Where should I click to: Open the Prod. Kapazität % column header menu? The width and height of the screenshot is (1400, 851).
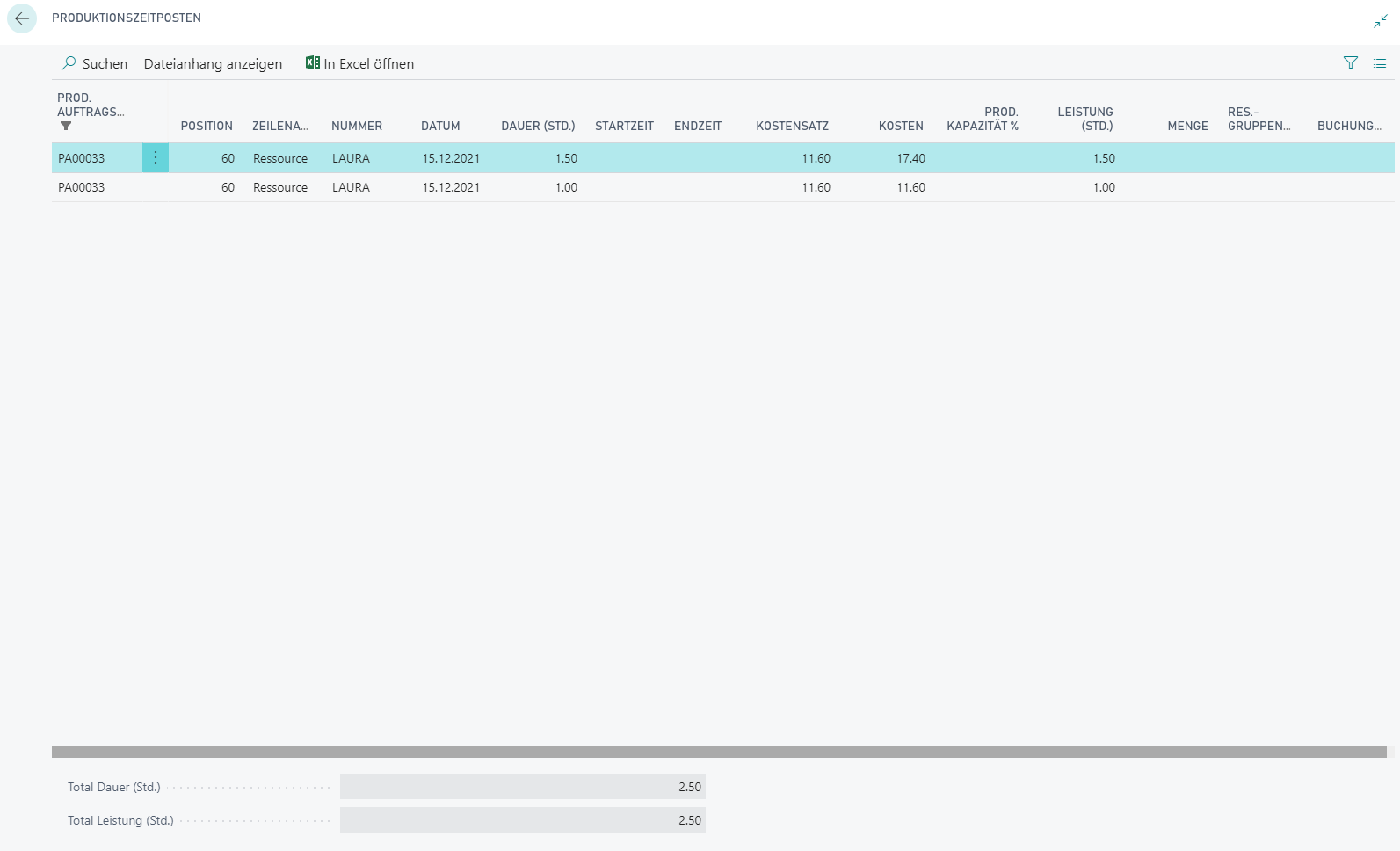point(983,119)
